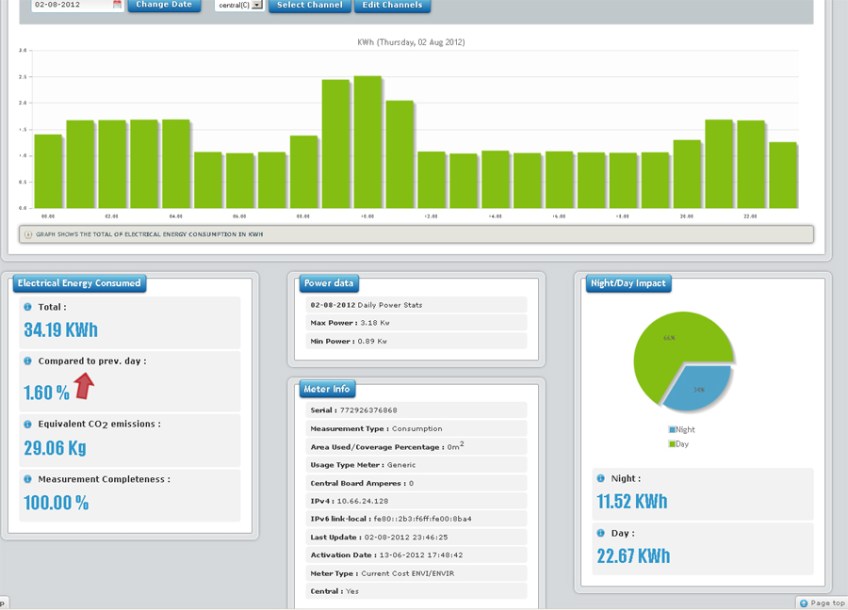Click the Night legend color swatch
This screenshot has height=610, width=848.
[x=671, y=430]
